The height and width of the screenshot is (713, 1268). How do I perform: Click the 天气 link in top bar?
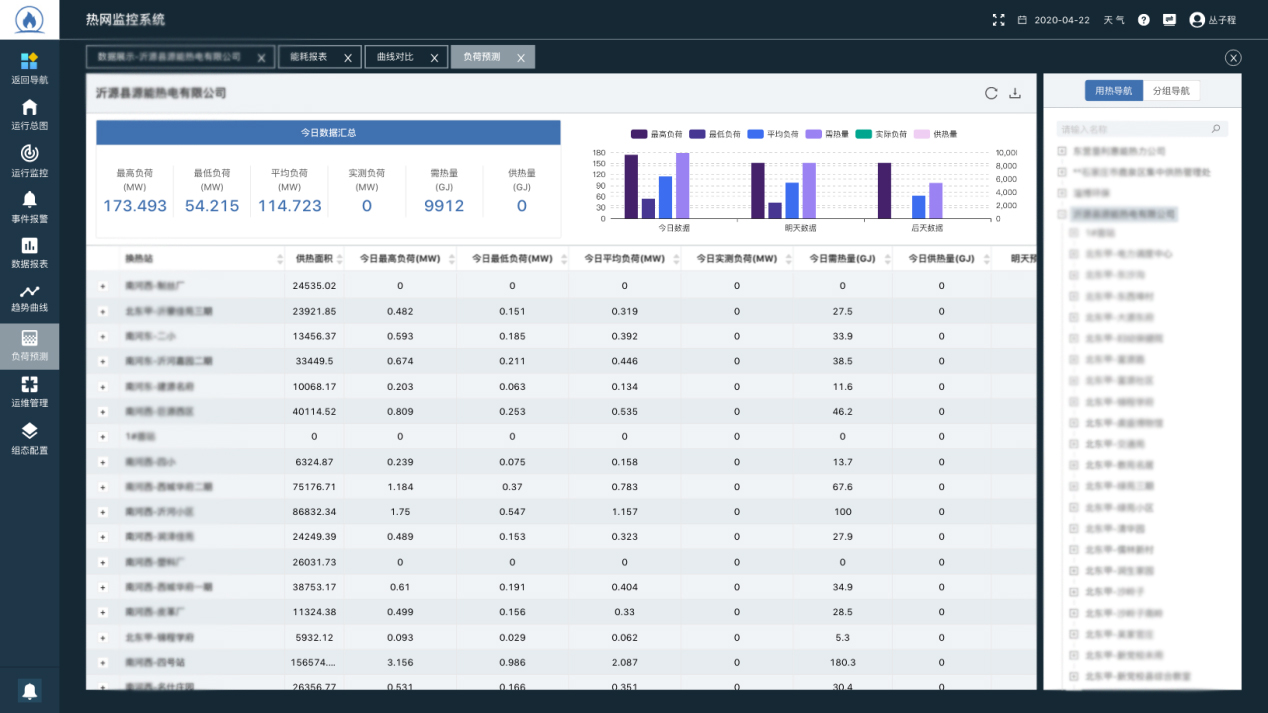point(1114,20)
